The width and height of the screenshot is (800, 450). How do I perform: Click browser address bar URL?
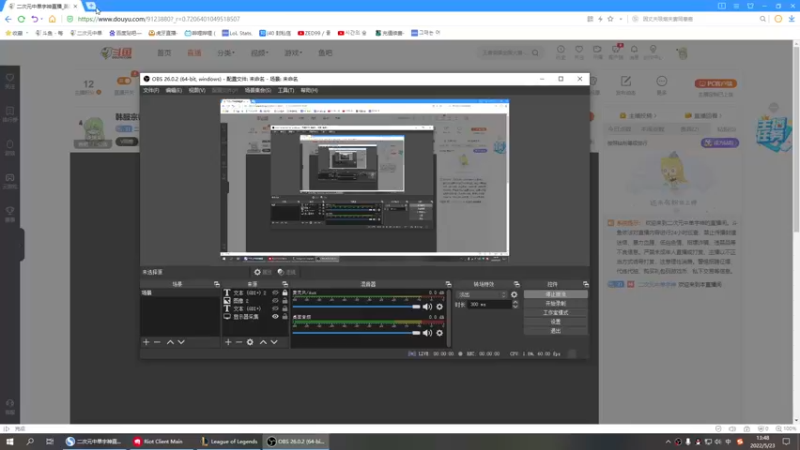[x=159, y=19]
